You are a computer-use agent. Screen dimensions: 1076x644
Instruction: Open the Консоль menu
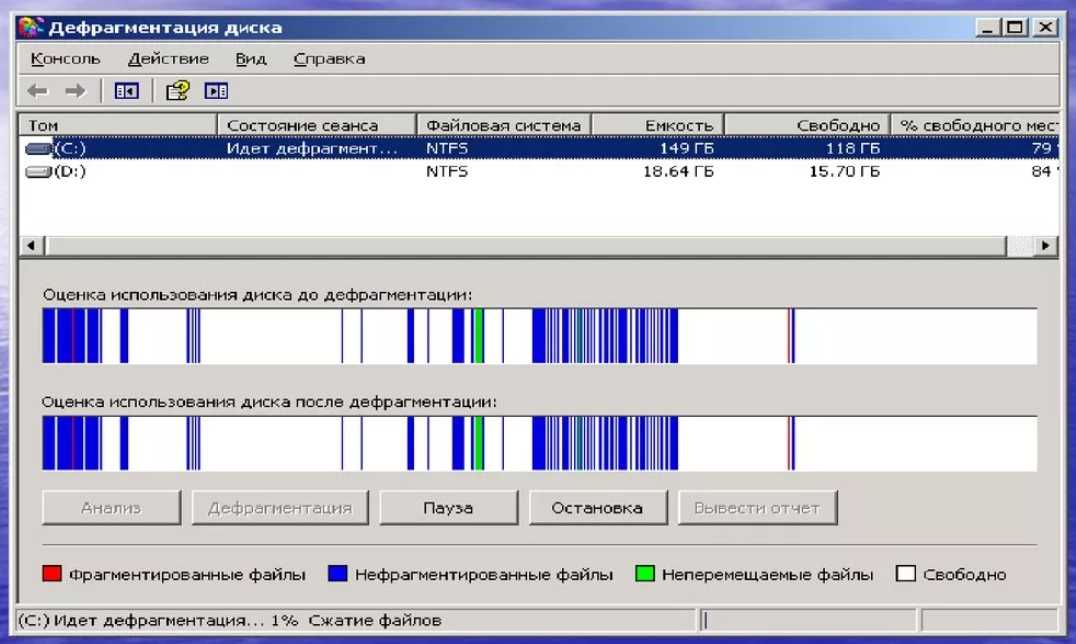click(x=65, y=59)
